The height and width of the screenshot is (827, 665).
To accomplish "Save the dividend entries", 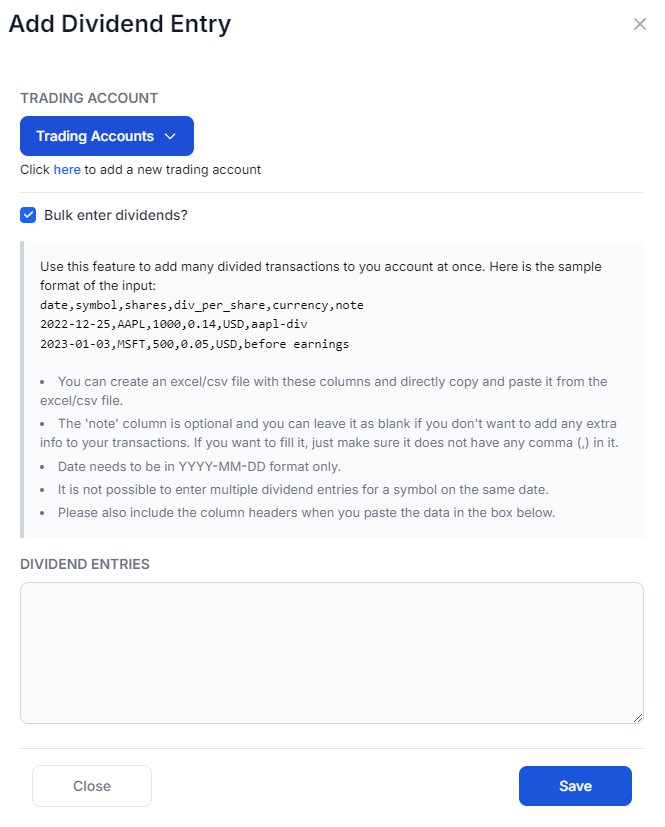I will pyautogui.click(x=575, y=786).
